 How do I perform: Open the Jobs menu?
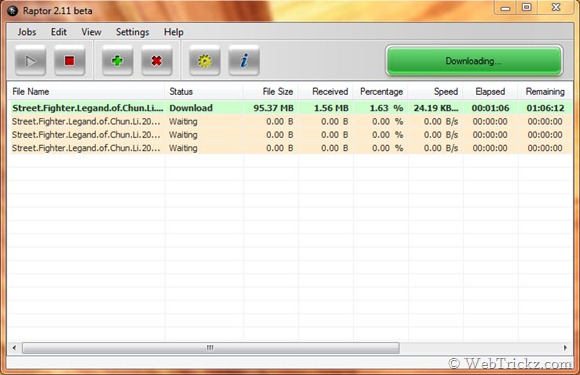[x=27, y=32]
